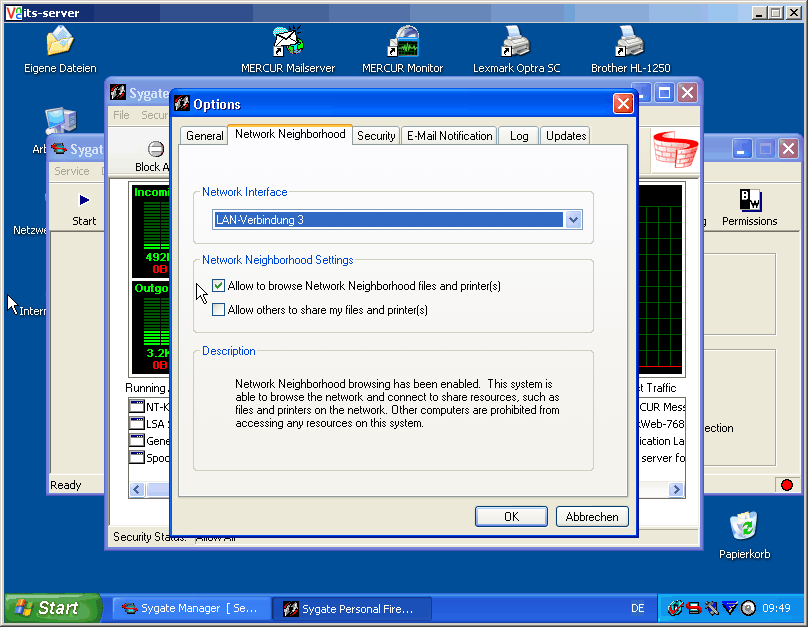The image size is (808, 627).
Task: Switch to Sygate Personal Firewall taskbar button
Action: (352, 608)
